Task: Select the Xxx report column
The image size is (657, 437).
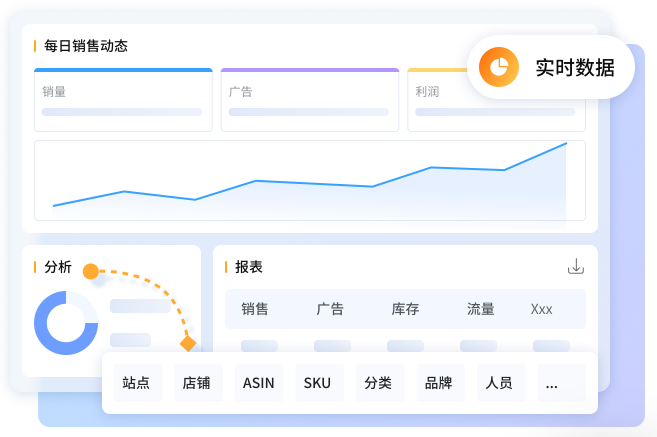Action: [x=541, y=309]
